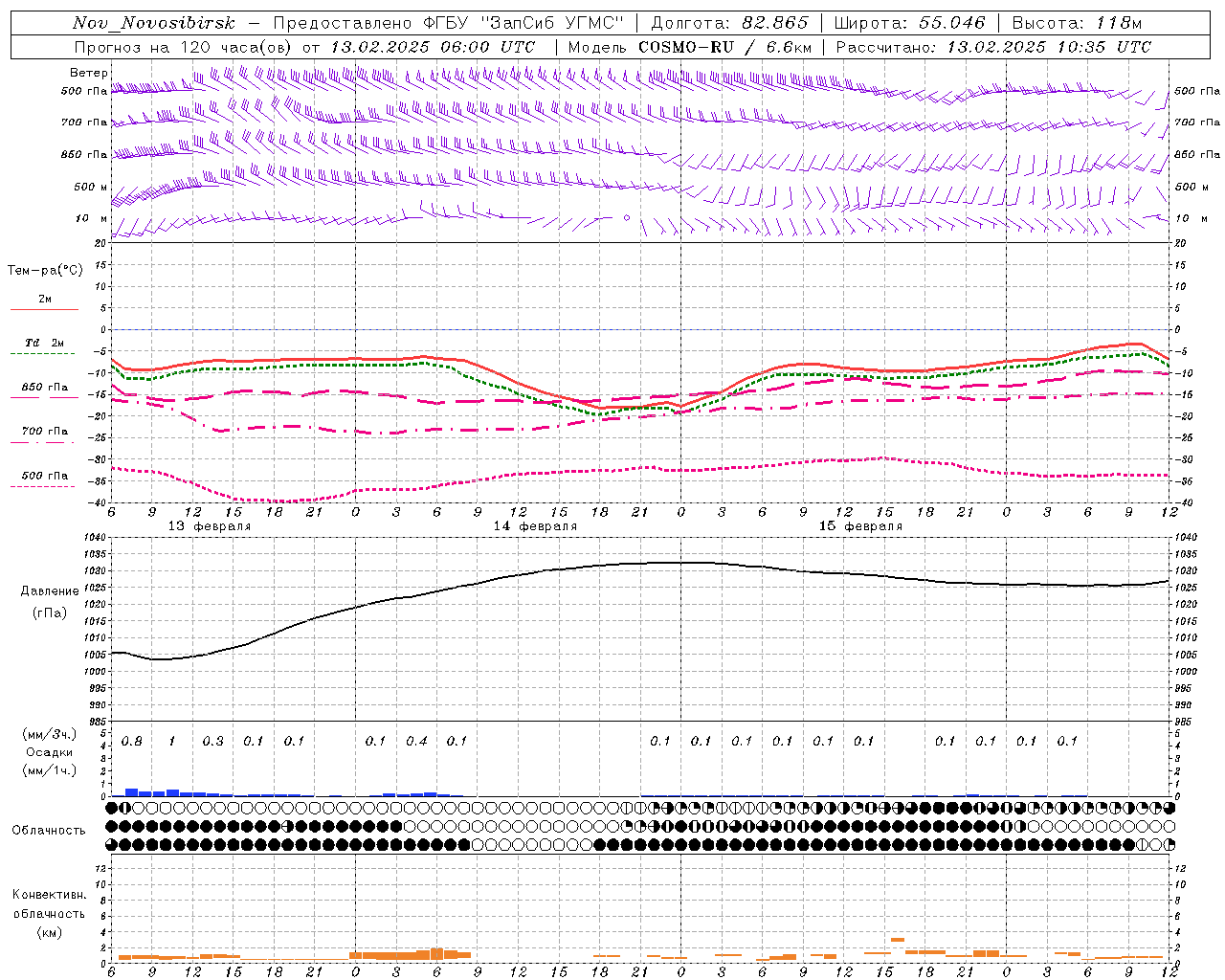Click the (км) unit label under convective cloudiness
1225x980 pixels.
pyautogui.click(x=49, y=932)
